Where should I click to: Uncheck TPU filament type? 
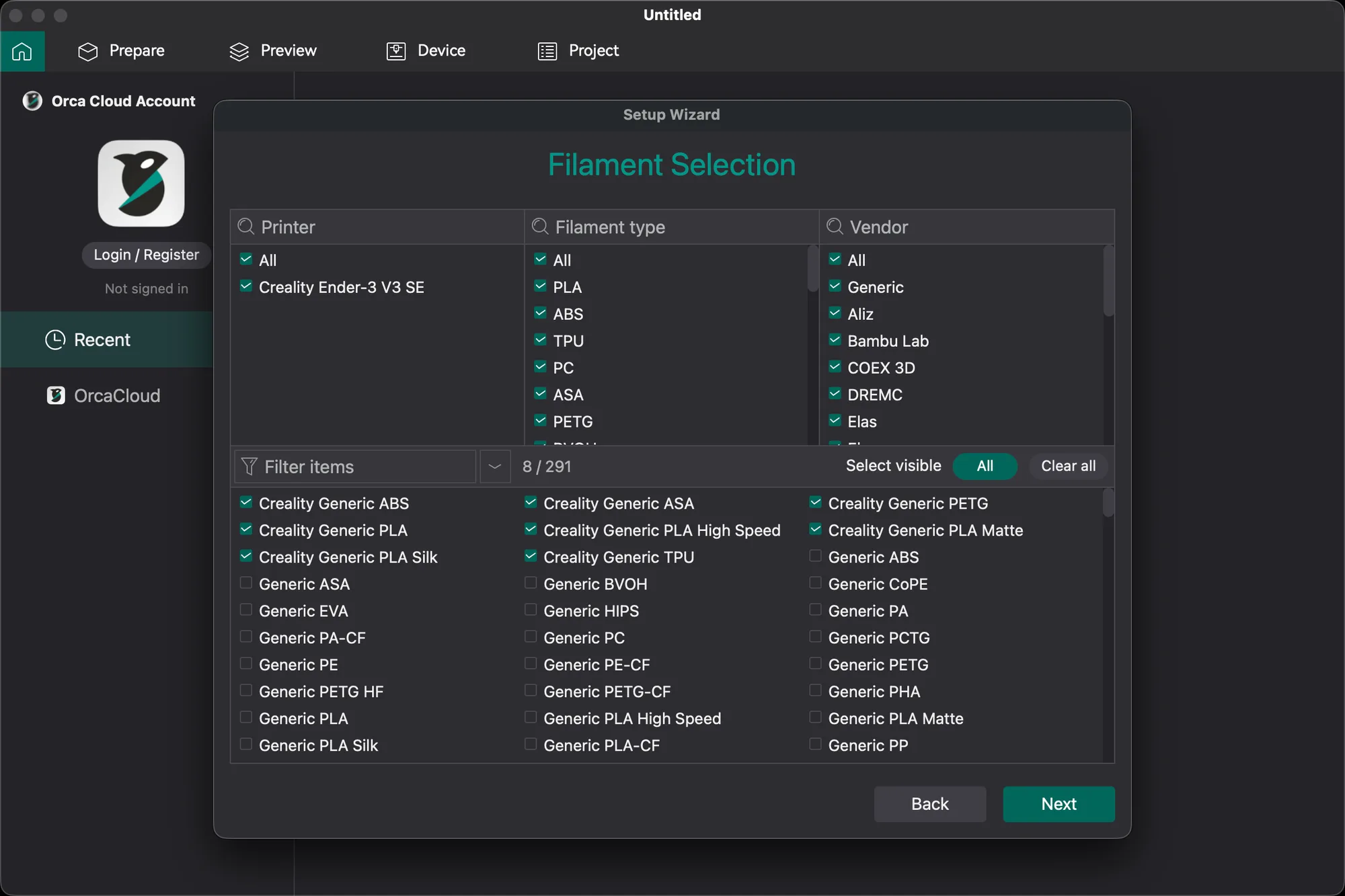[540, 340]
